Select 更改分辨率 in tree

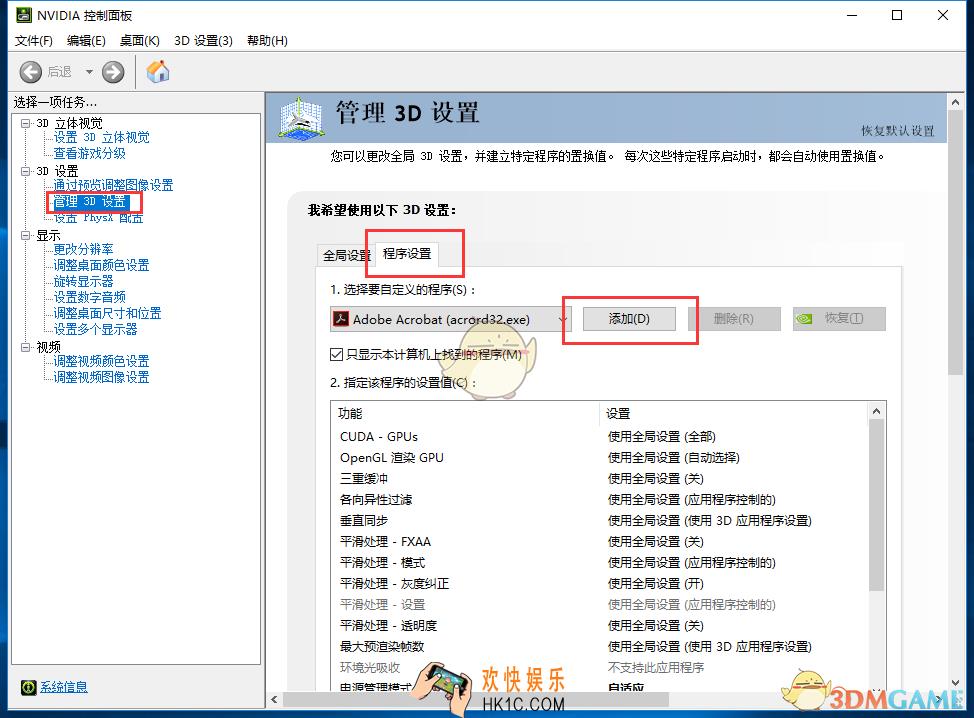83,250
